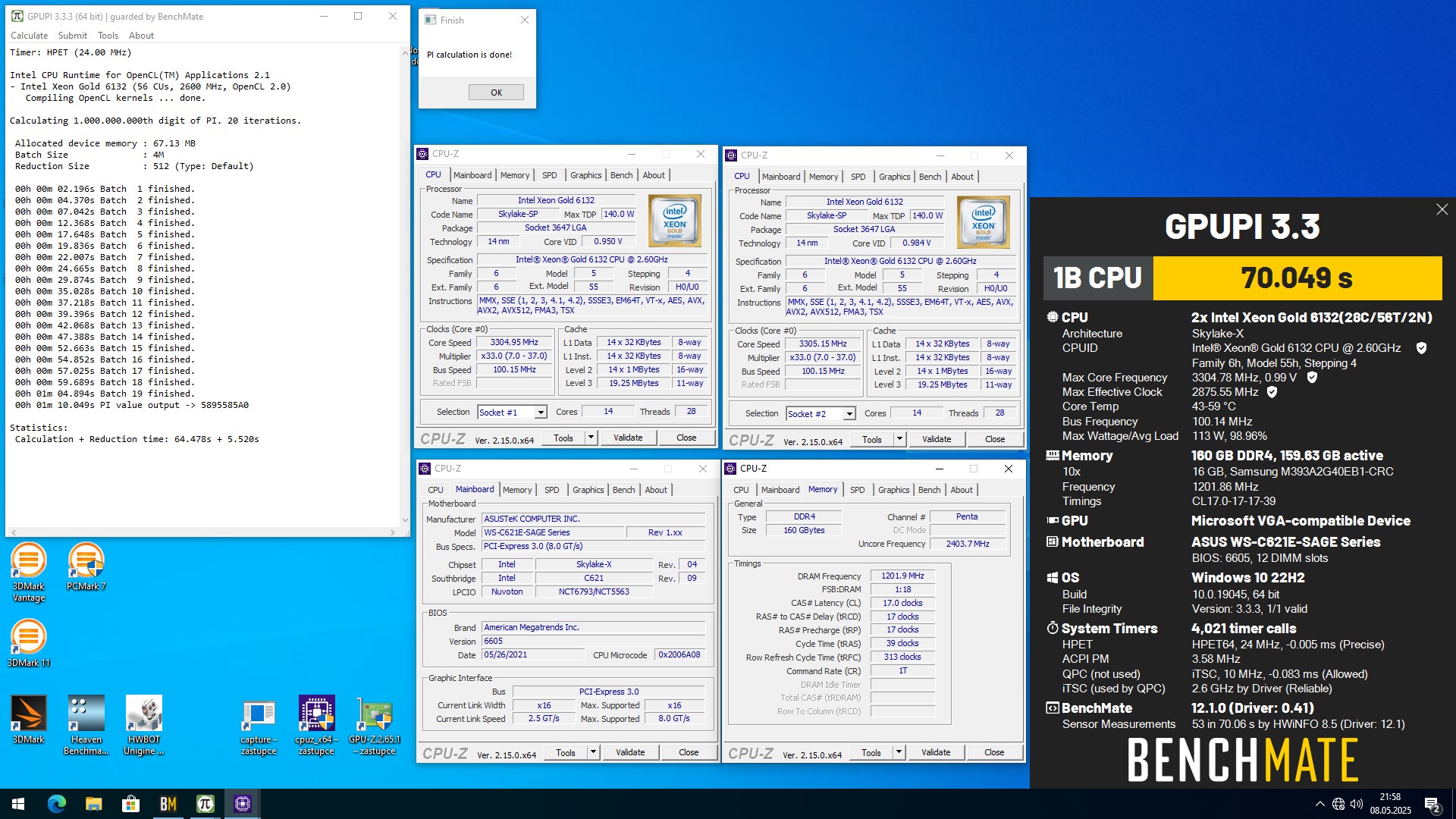The width and height of the screenshot is (1456, 819).
Task: Open the 3DMark 11 desktop shortcut
Action: point(29,643)
